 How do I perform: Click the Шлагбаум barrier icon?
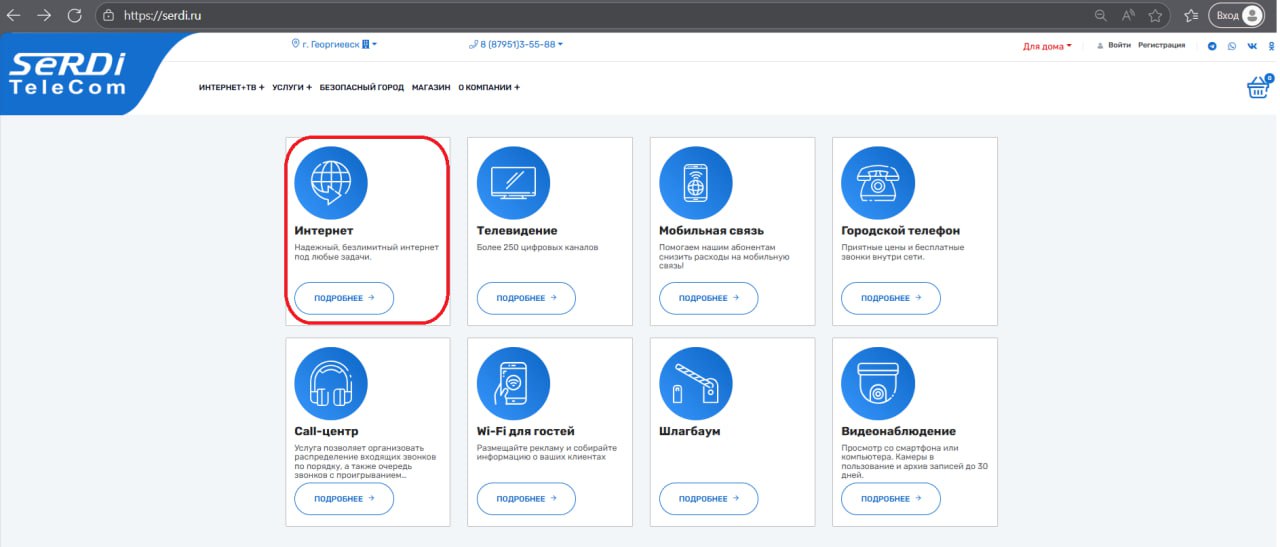[695, 383]
